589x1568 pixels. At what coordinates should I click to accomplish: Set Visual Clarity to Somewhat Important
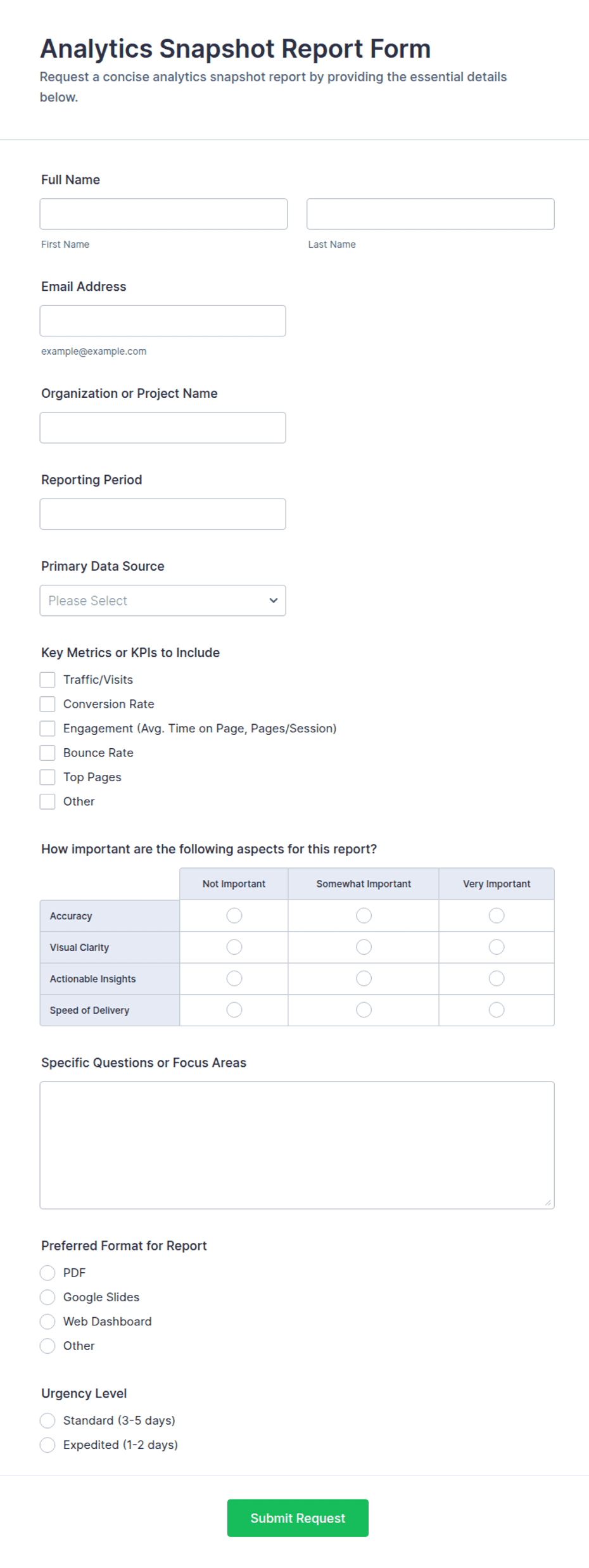pyautogui.click(x=364, y=947)
